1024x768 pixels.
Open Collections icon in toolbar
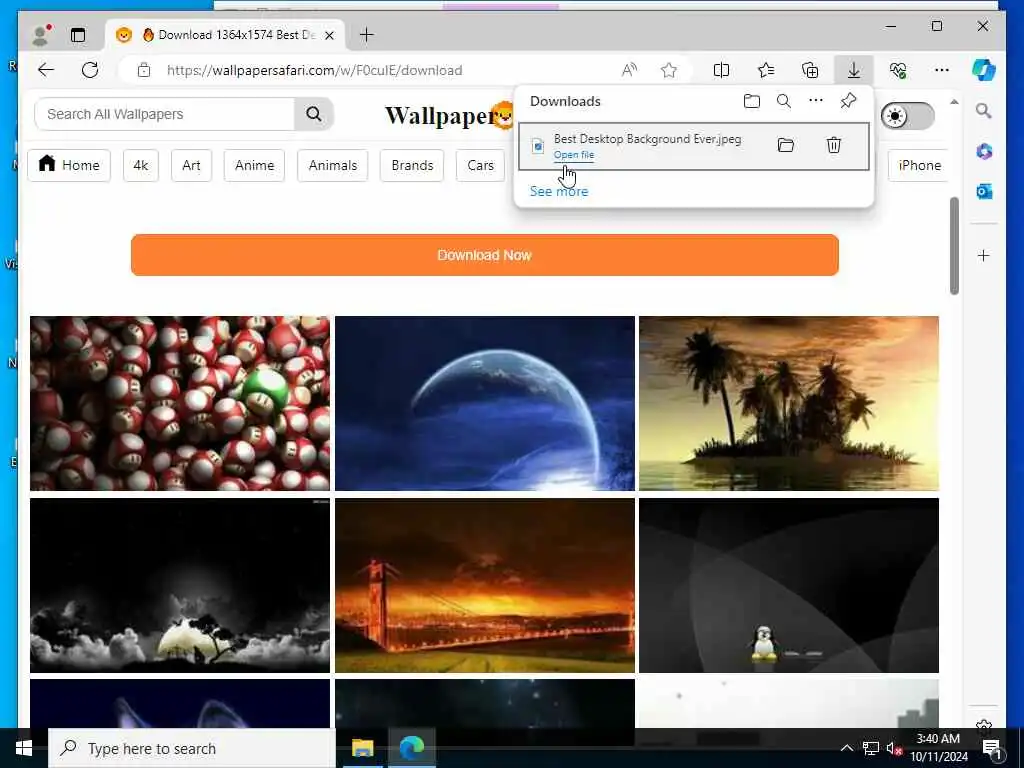pyautogui.click(x=810, y=70)
